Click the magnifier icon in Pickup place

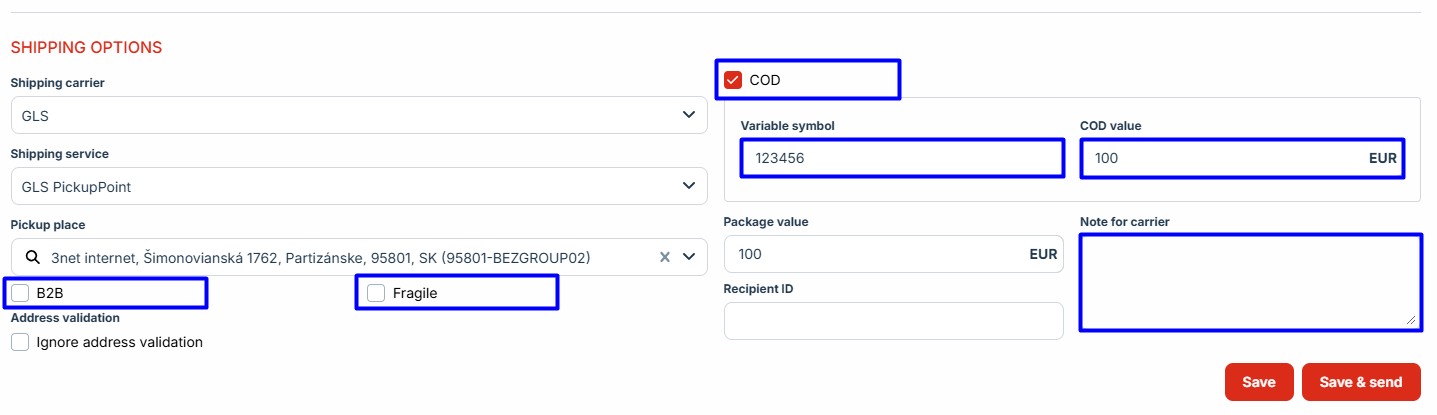click(32, 257)
